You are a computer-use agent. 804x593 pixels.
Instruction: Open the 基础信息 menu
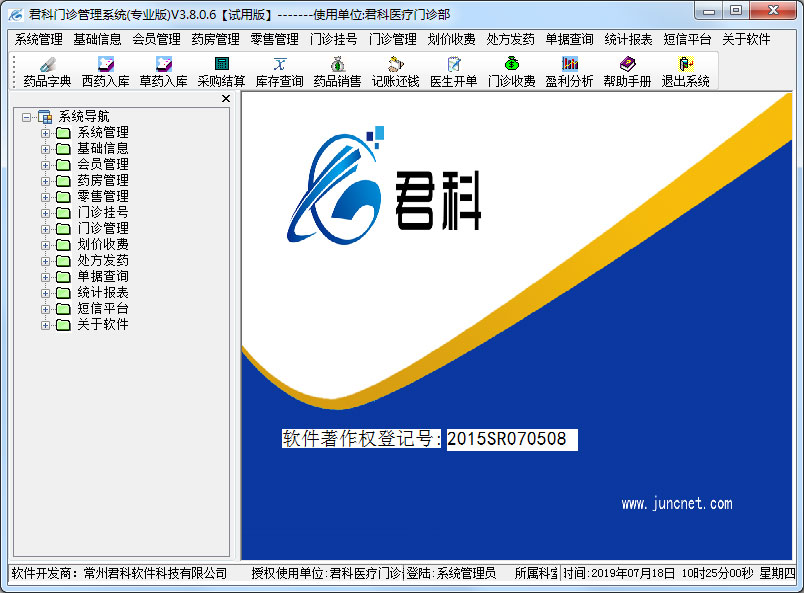(97, 39)
